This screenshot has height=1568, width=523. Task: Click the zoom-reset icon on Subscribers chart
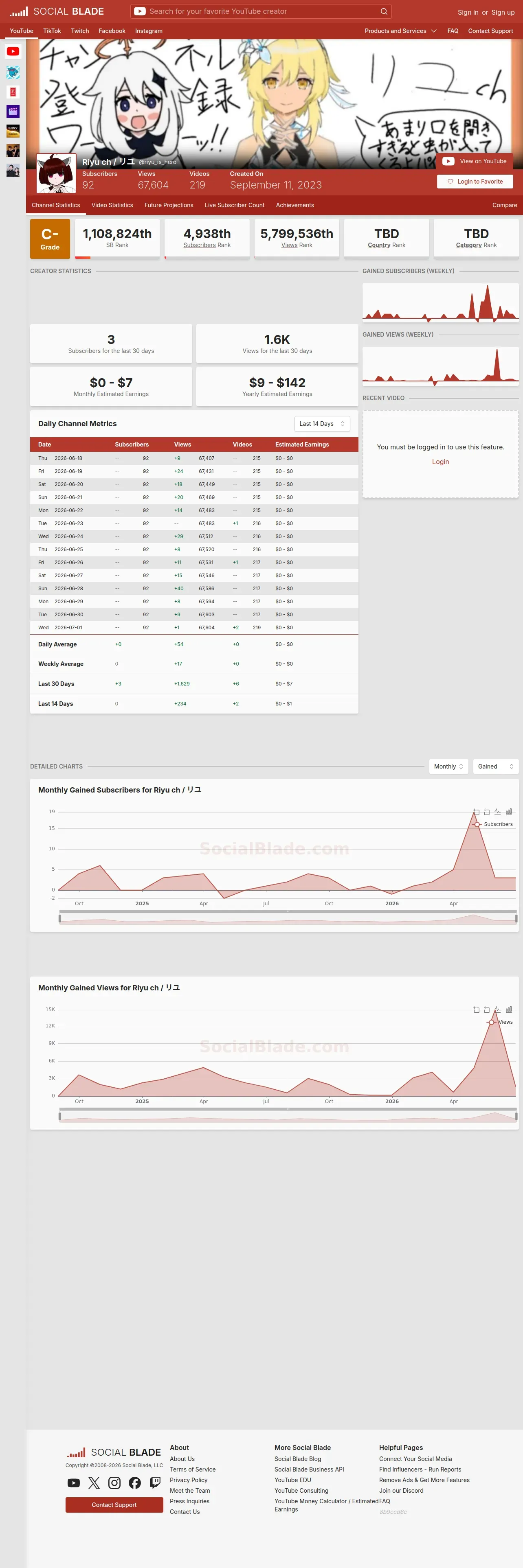486,812
